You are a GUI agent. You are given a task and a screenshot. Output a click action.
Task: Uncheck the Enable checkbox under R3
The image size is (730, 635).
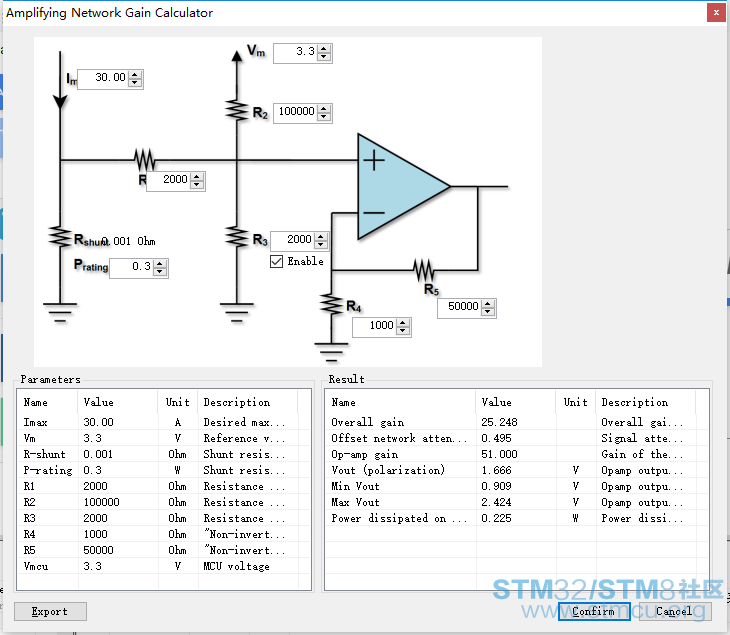click(276, 261)
